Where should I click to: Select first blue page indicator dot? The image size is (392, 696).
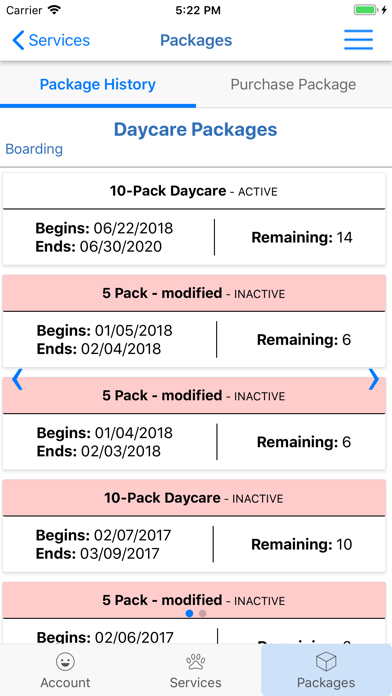click(x=190, y=613)
